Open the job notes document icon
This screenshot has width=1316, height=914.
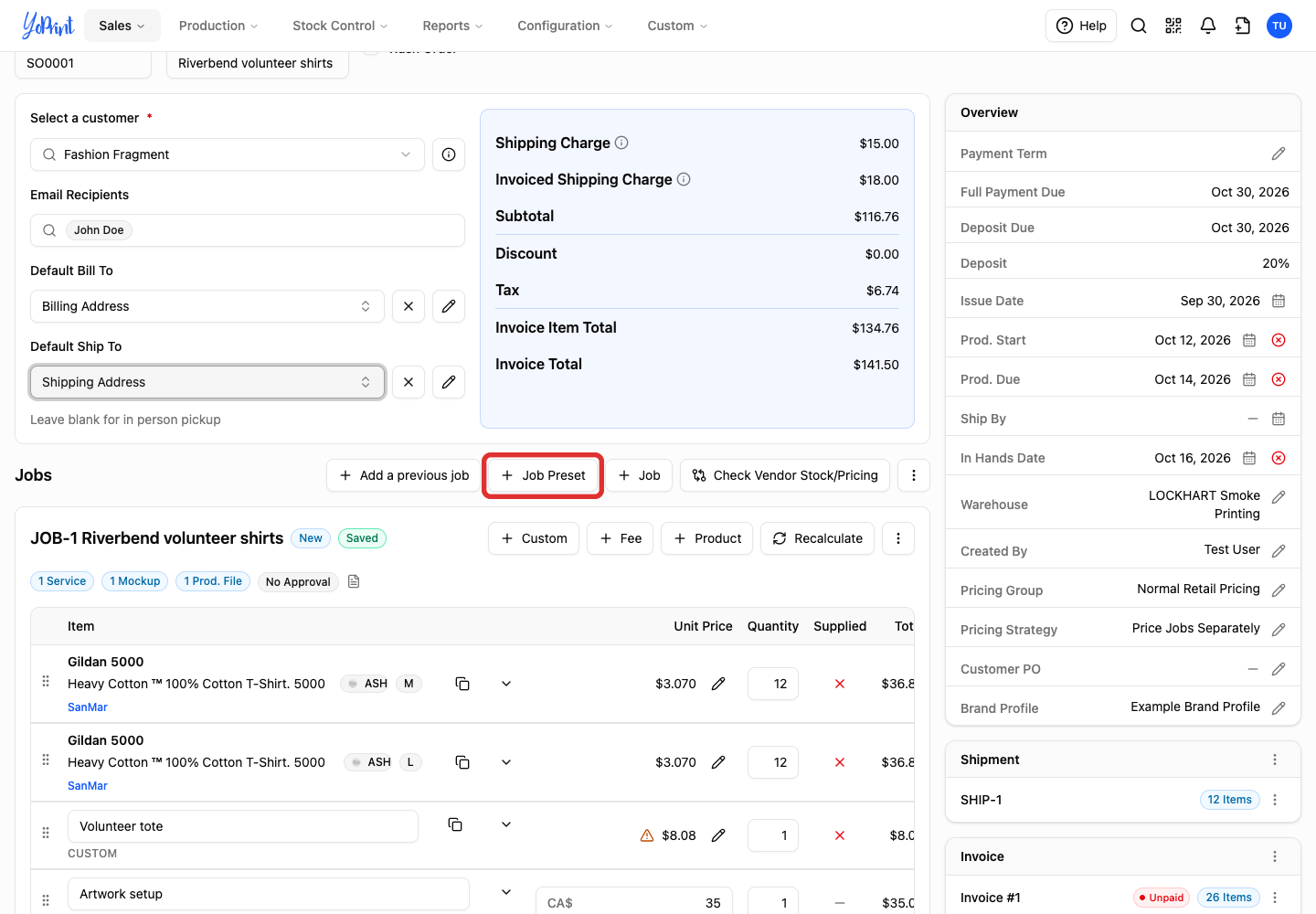coord(354,581)
